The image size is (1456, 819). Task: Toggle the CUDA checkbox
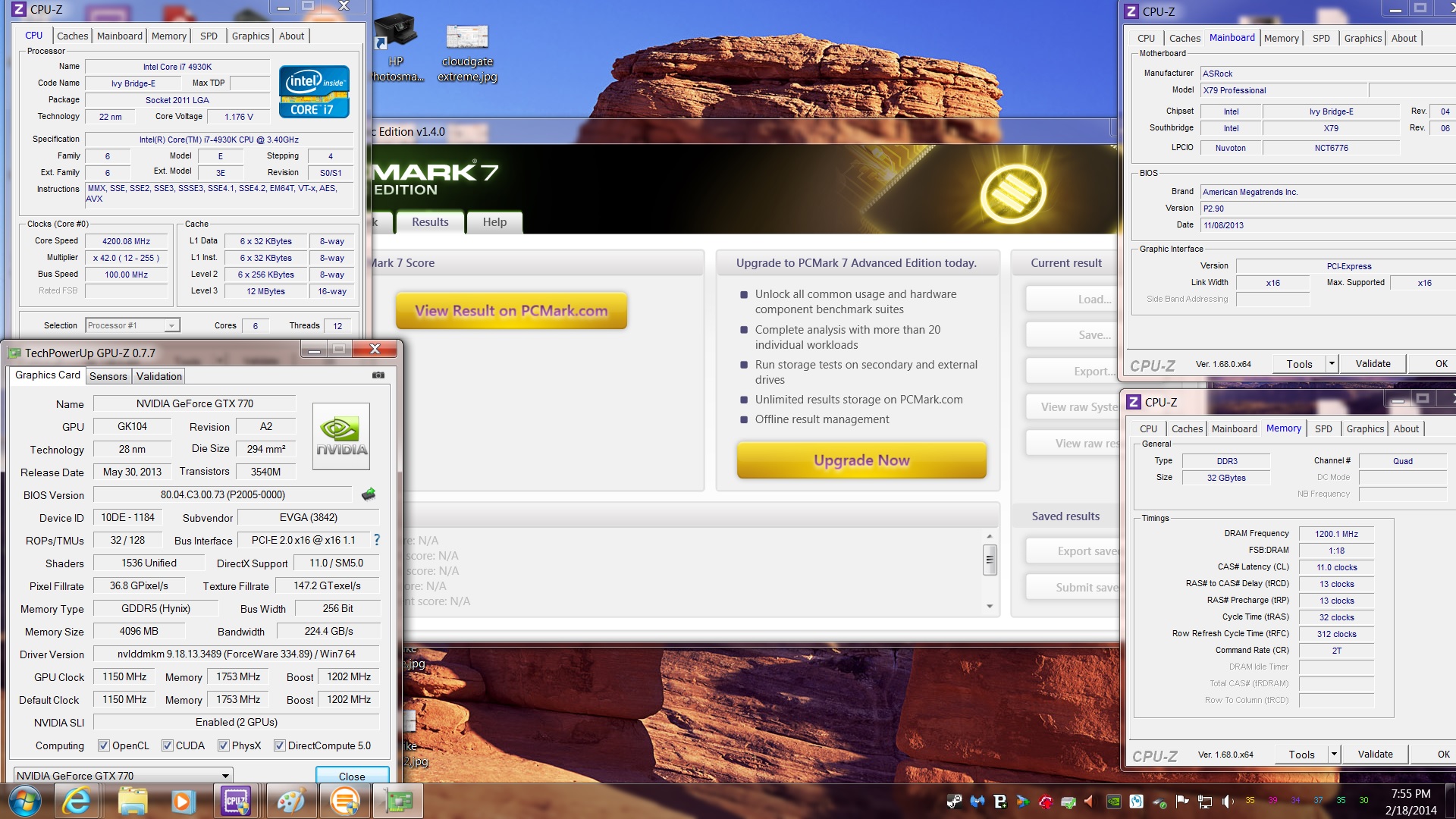[x=168, y=745]
